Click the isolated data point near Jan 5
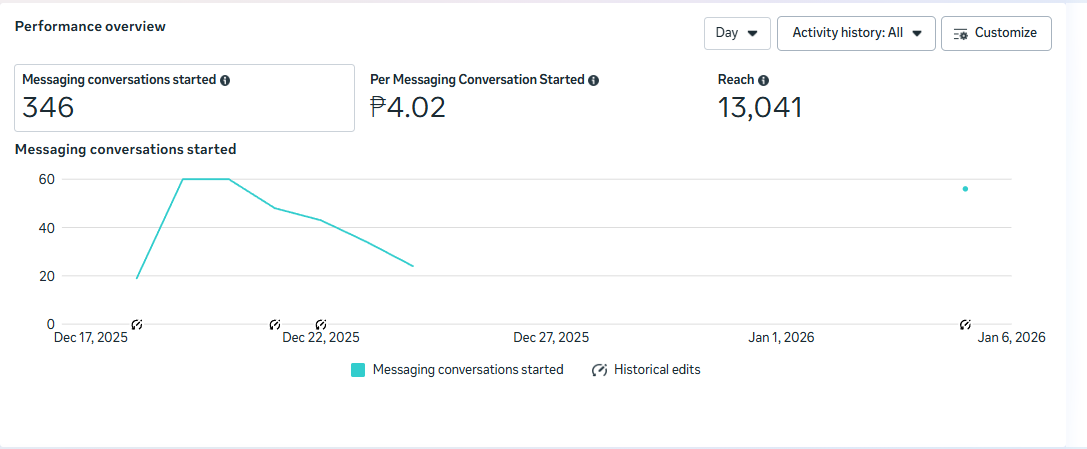1087x449 pixels. (x=965, y=189)
